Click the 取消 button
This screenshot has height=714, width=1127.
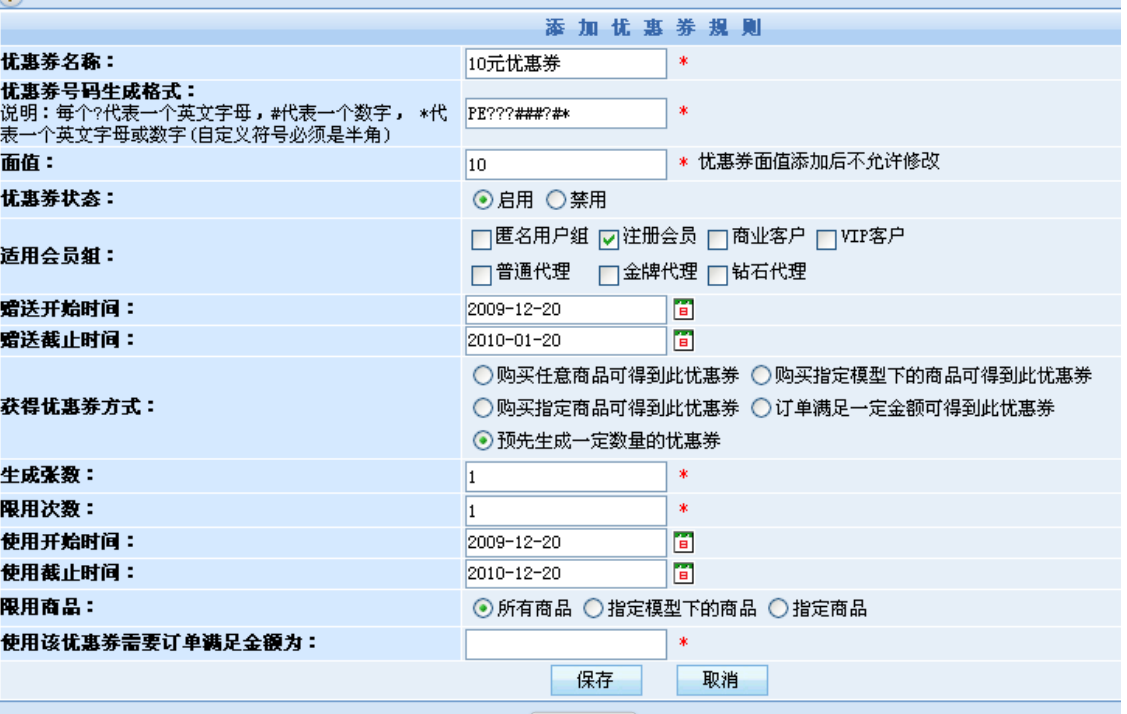722,680
